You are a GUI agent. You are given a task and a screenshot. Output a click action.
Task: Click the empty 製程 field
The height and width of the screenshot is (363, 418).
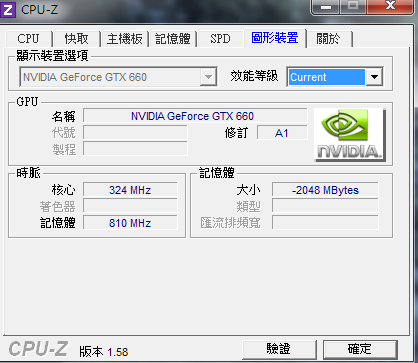(135, 149)
